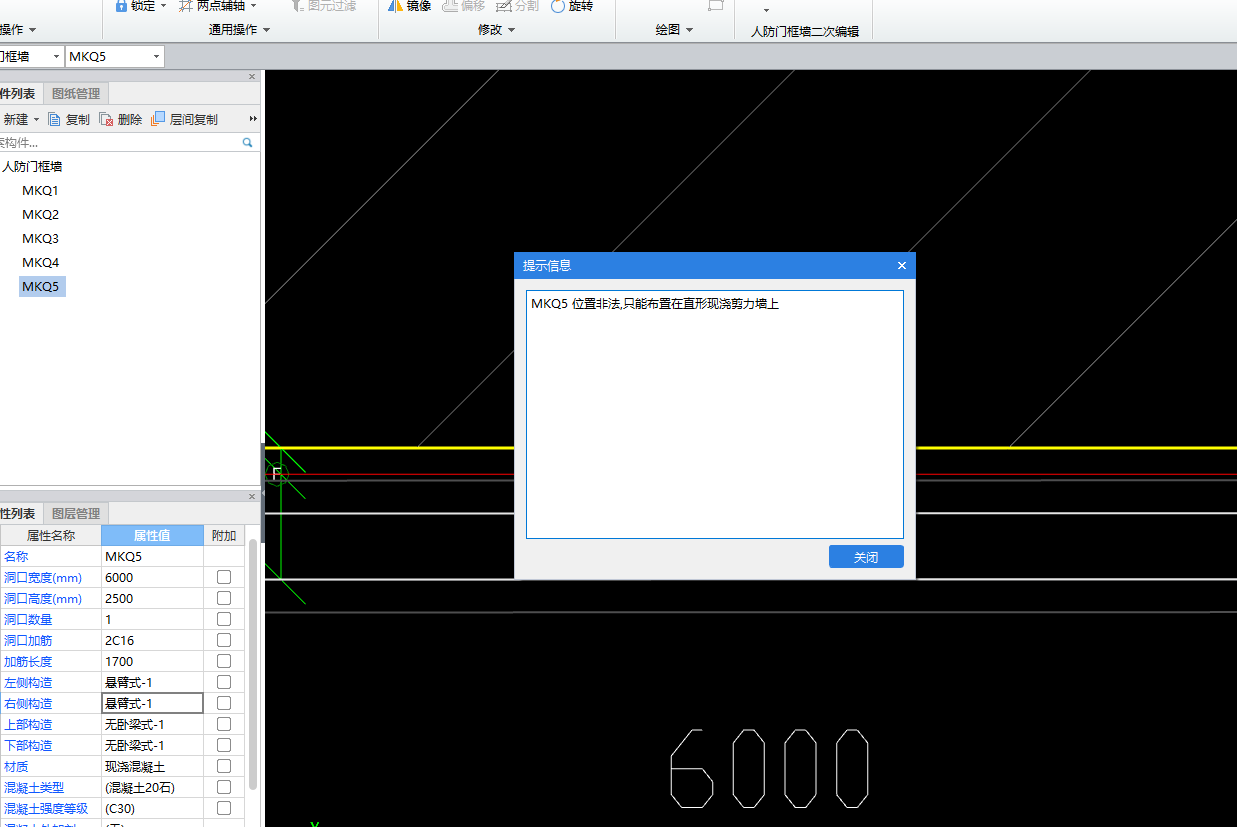Click the 属性值 column header
1237x827 pixels.
[152, 535]
